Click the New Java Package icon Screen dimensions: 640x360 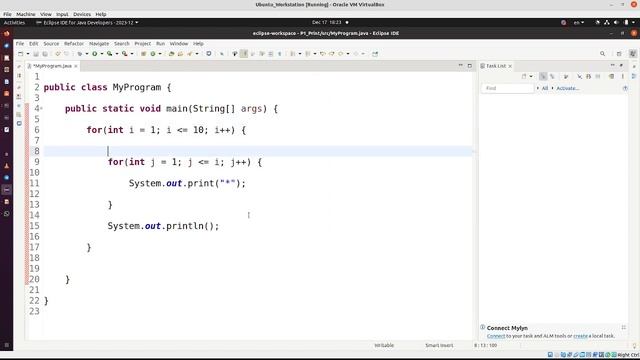click(x=143, y=54)
